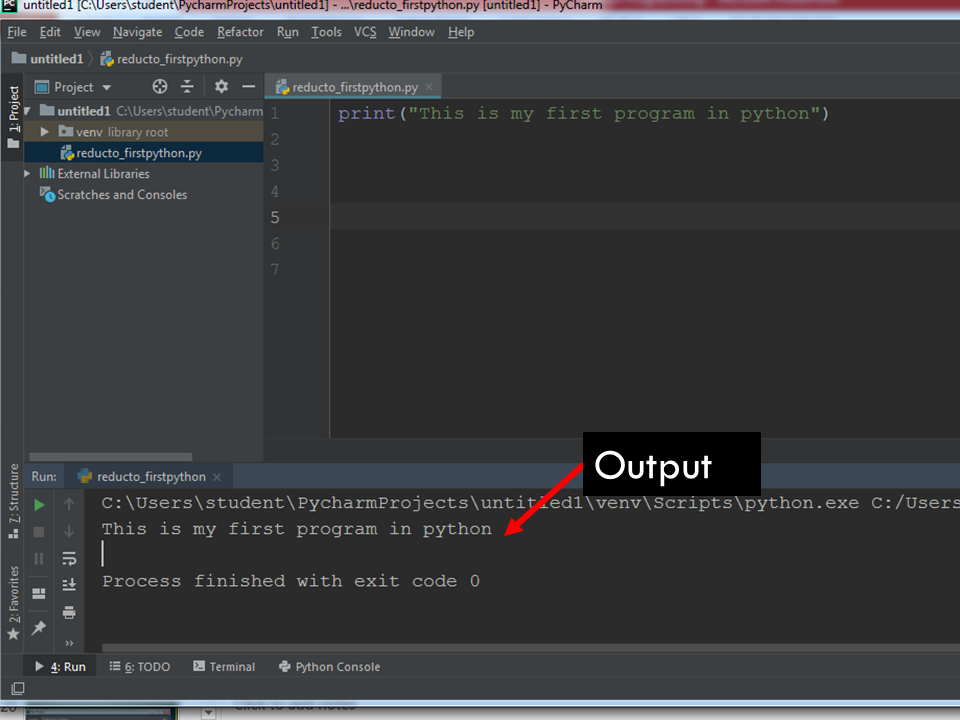Expand the venv library root node

point(44,131)
